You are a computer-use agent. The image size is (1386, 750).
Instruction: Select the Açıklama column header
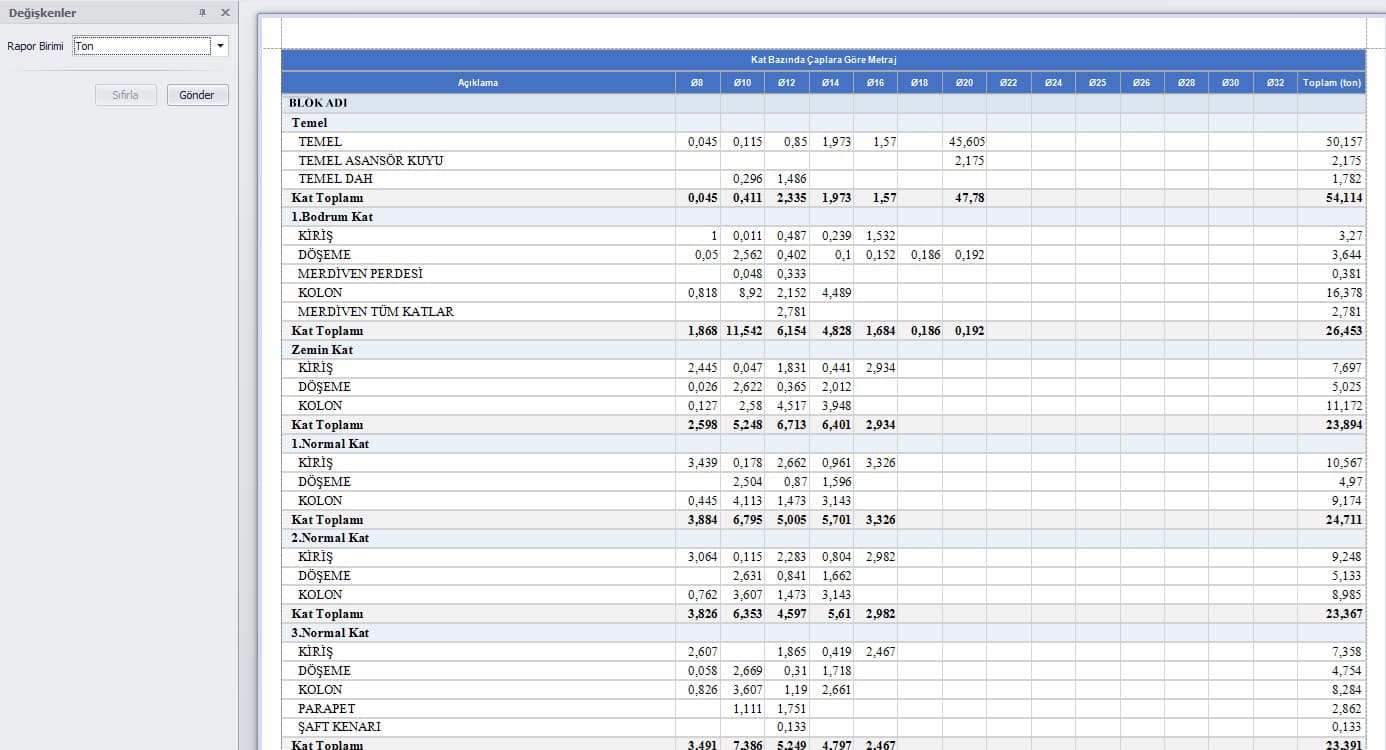point(478,83)
